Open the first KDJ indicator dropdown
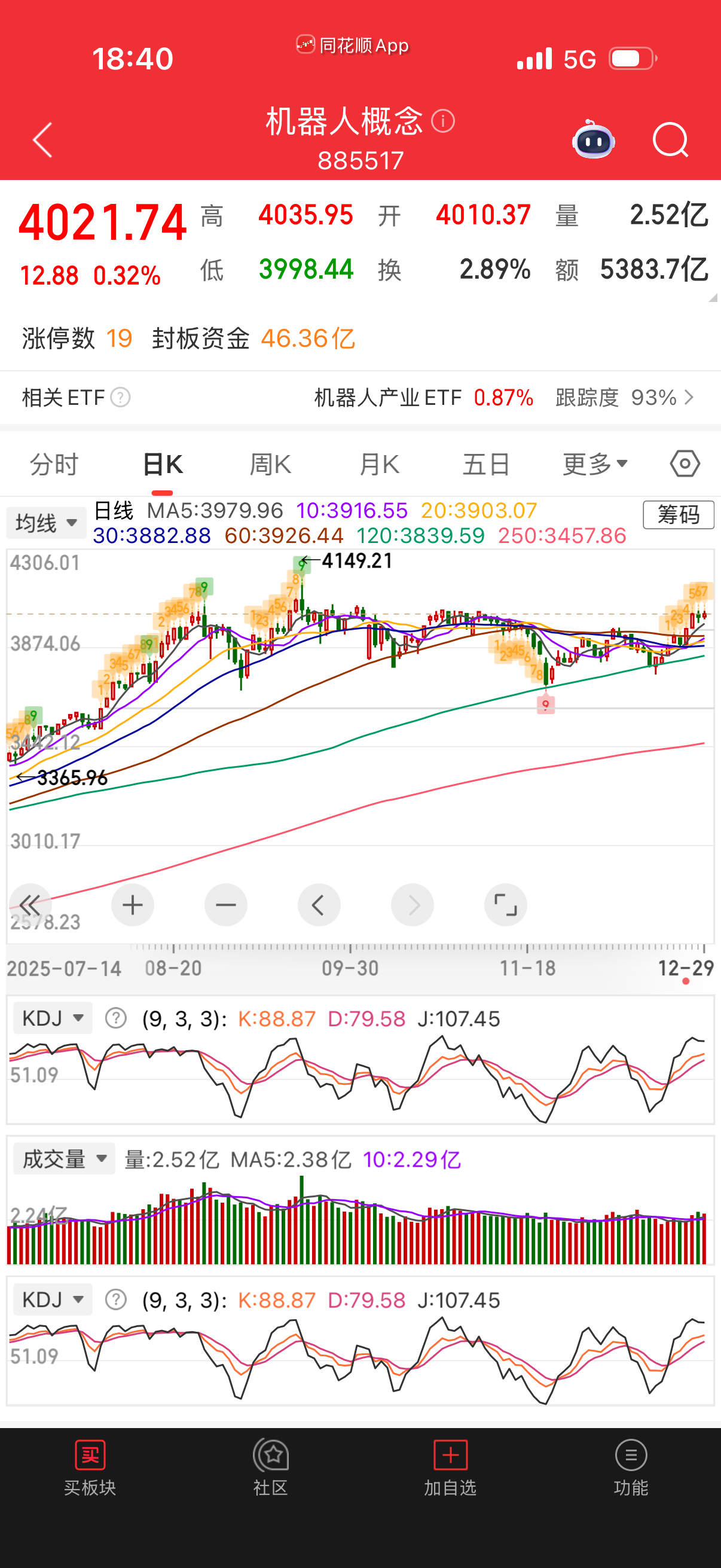The height and width of the screenshot is (1568, 721). coord(53,1018)
